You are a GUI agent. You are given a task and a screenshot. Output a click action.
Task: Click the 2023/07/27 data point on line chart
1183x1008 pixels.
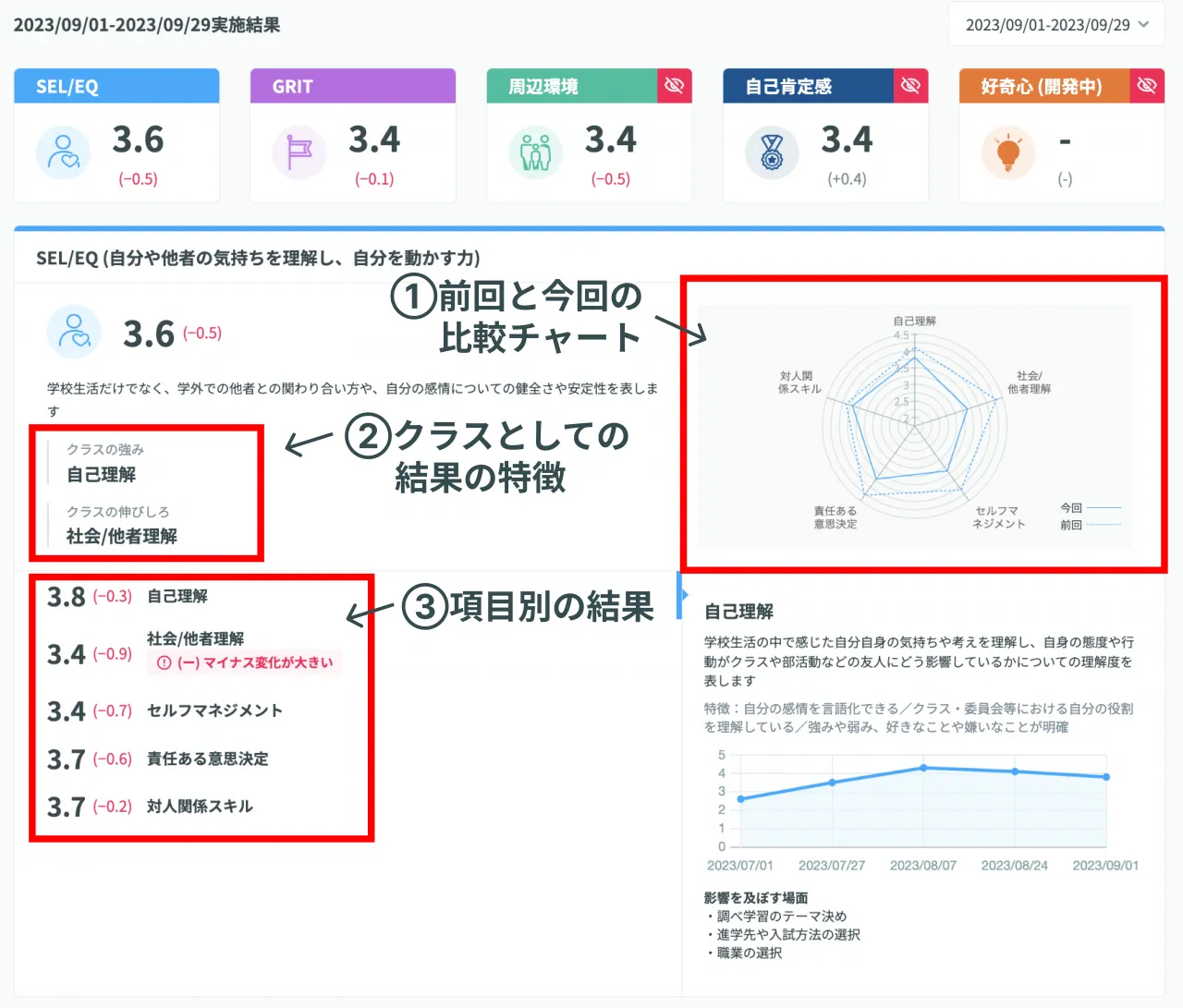coord(833,783)
